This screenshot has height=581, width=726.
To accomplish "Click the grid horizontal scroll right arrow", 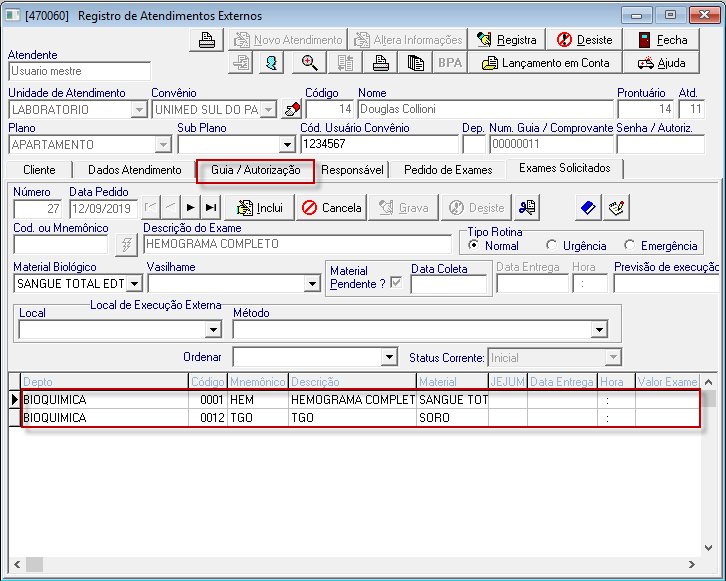I will point(692,564).
